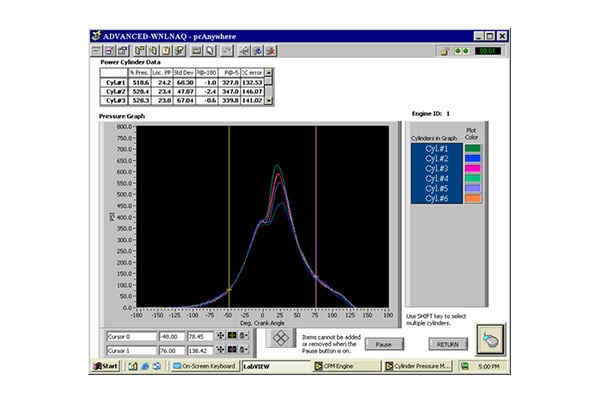Click the Pause button
Viewport: 600px width, 400px height.
[x=384, y=344]
